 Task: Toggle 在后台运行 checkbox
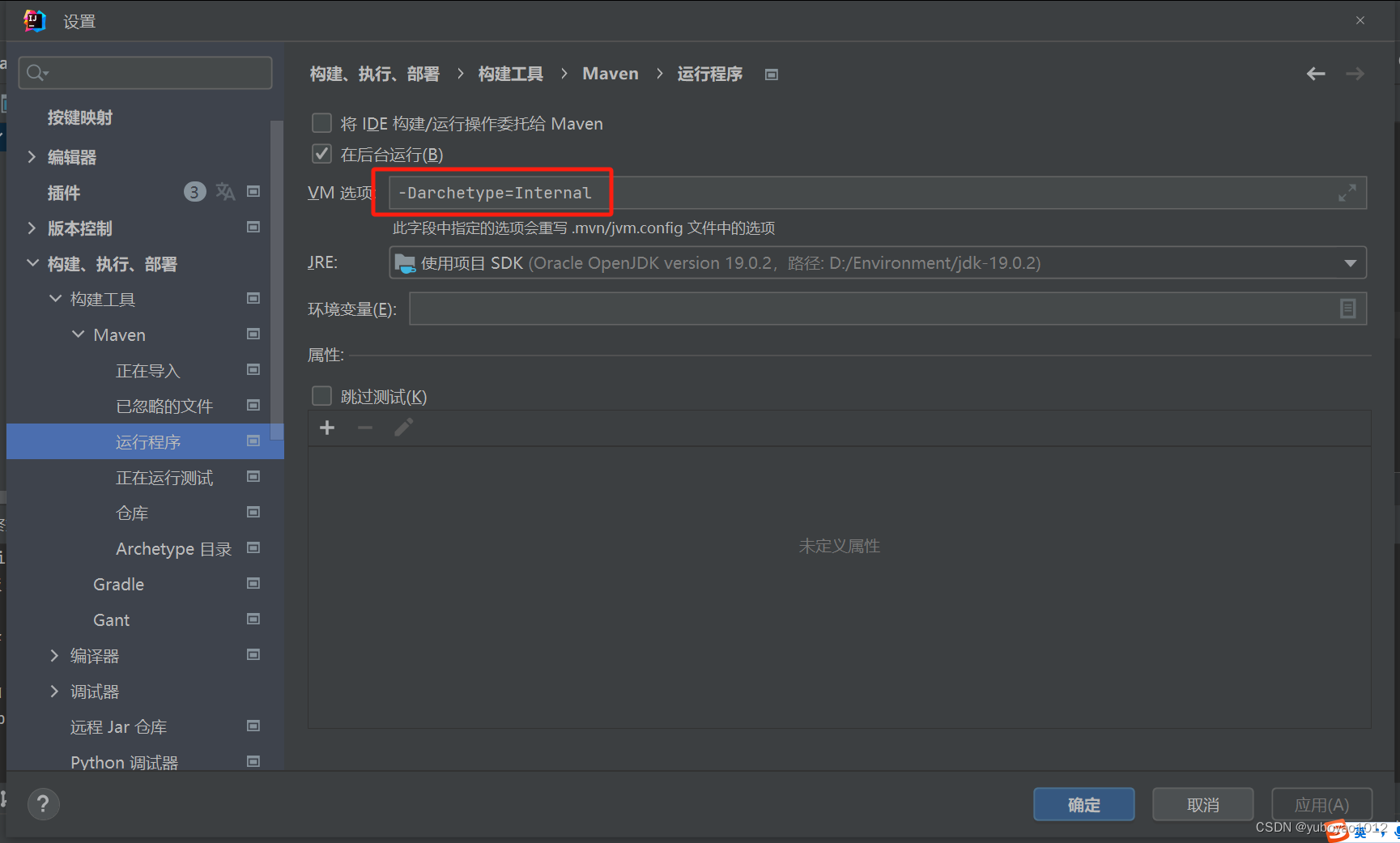321,154
